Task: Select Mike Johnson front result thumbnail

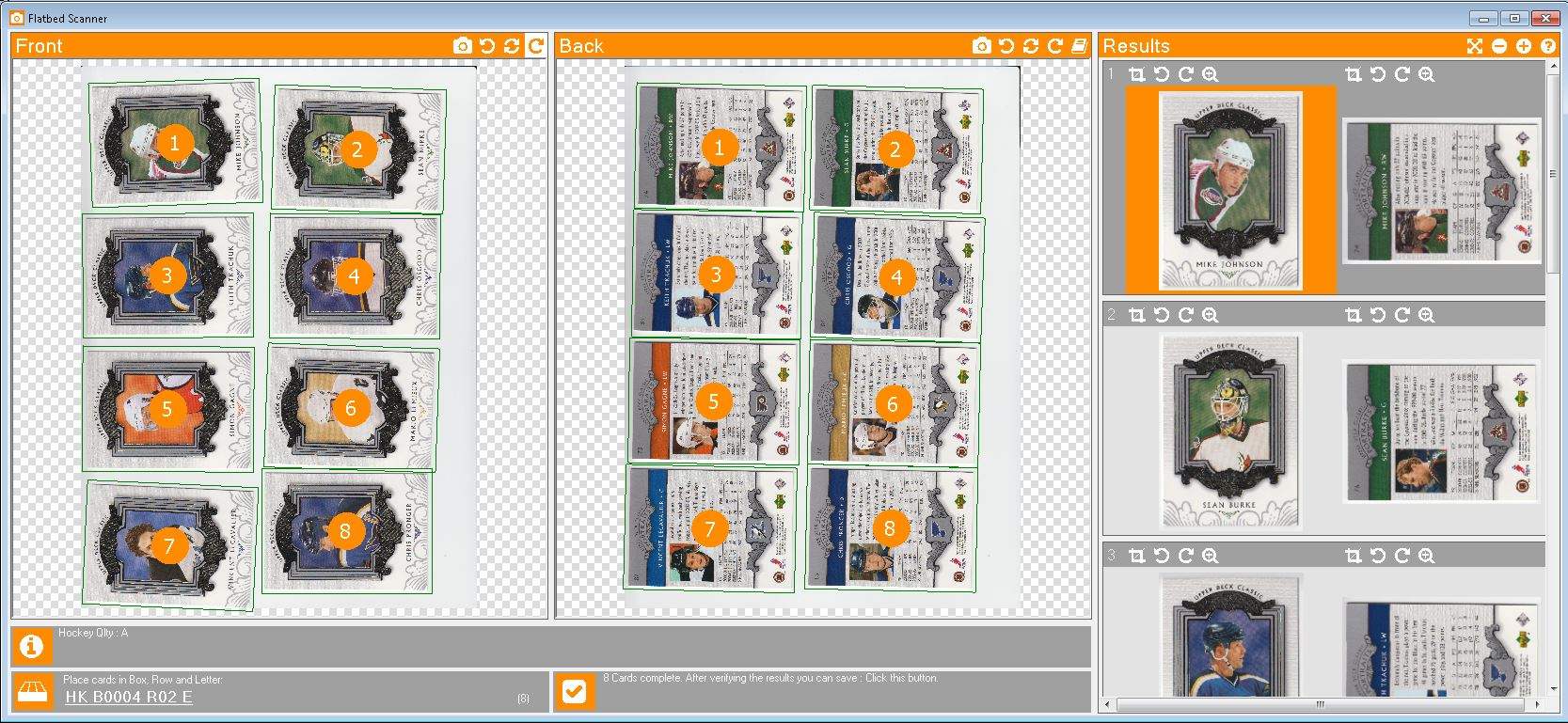Action: (1230, 190)
